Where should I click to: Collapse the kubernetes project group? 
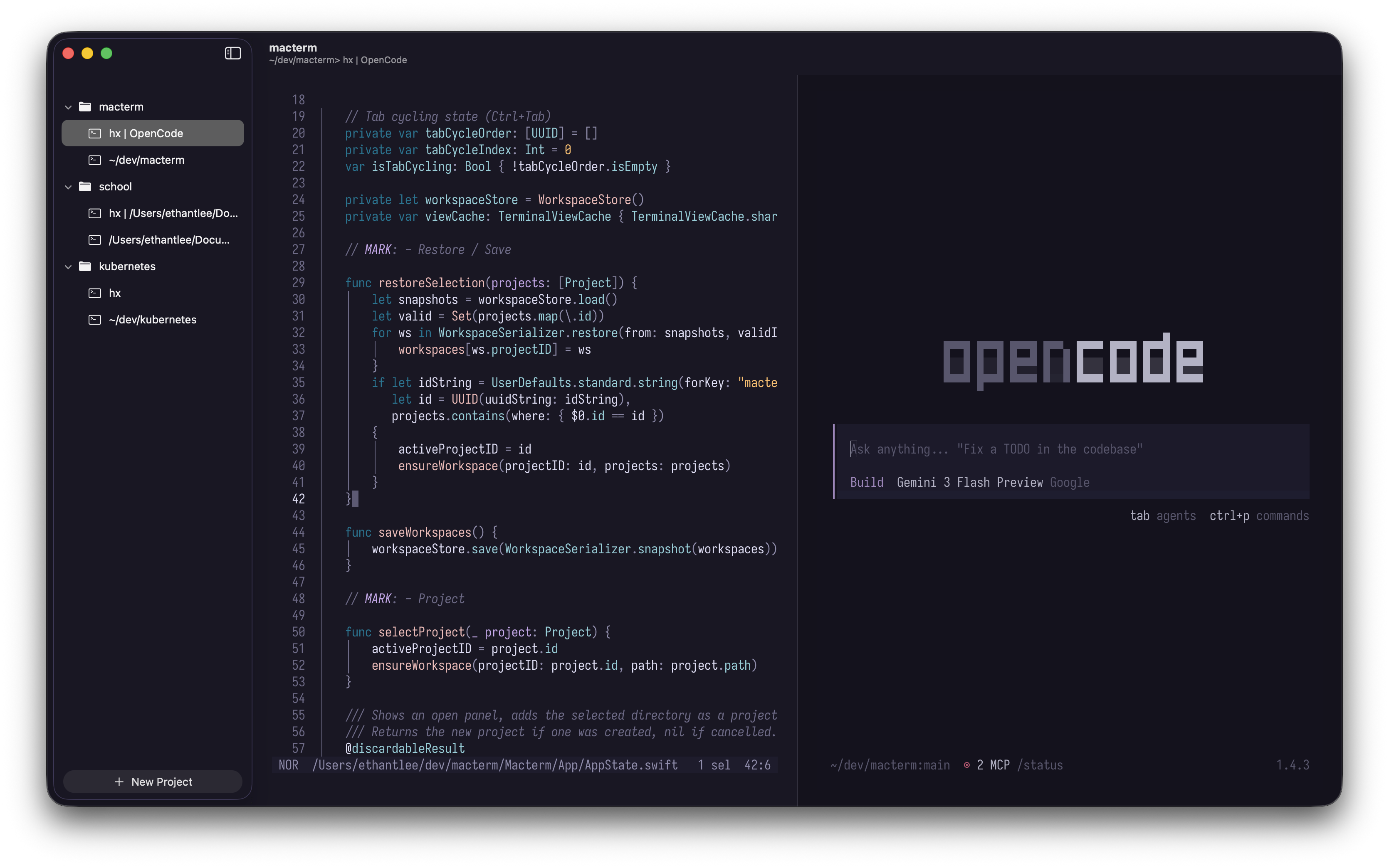click(68, 266)
